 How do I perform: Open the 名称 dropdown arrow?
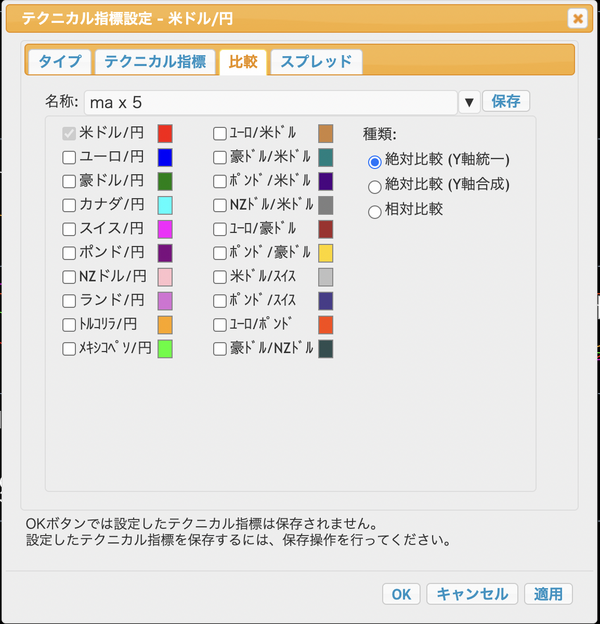click(x=469, y=102)
